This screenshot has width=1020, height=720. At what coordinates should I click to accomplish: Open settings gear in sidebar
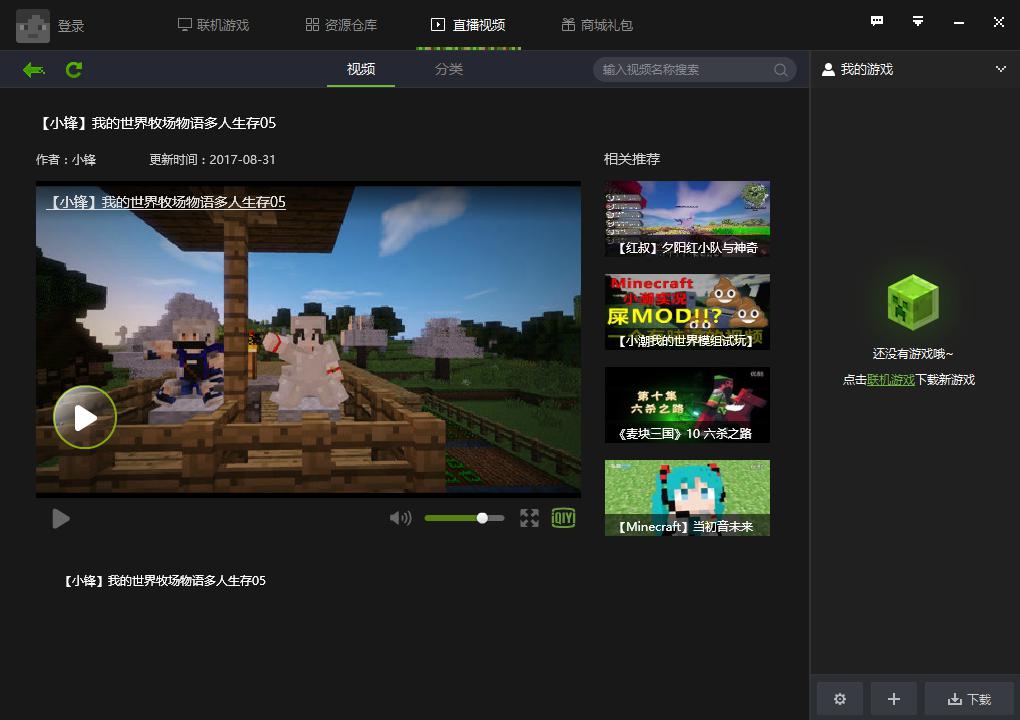(x=840, y=699)
